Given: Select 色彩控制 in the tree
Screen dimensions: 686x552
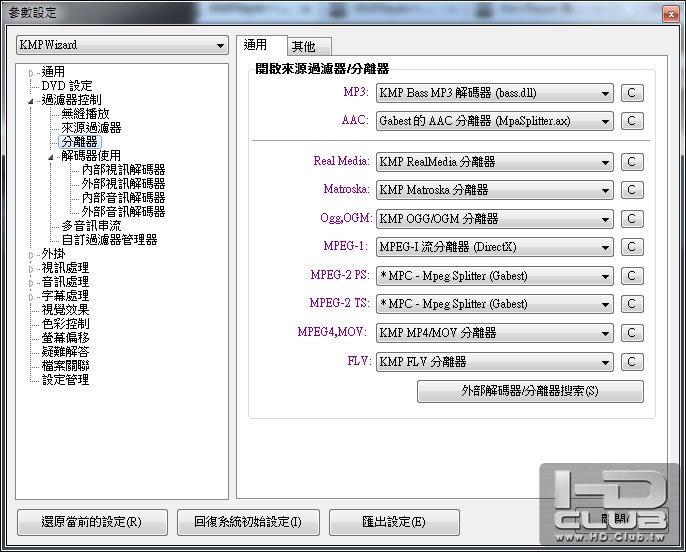Looking at the screenshot, I should pyautogui.click(x=66, y=324).
